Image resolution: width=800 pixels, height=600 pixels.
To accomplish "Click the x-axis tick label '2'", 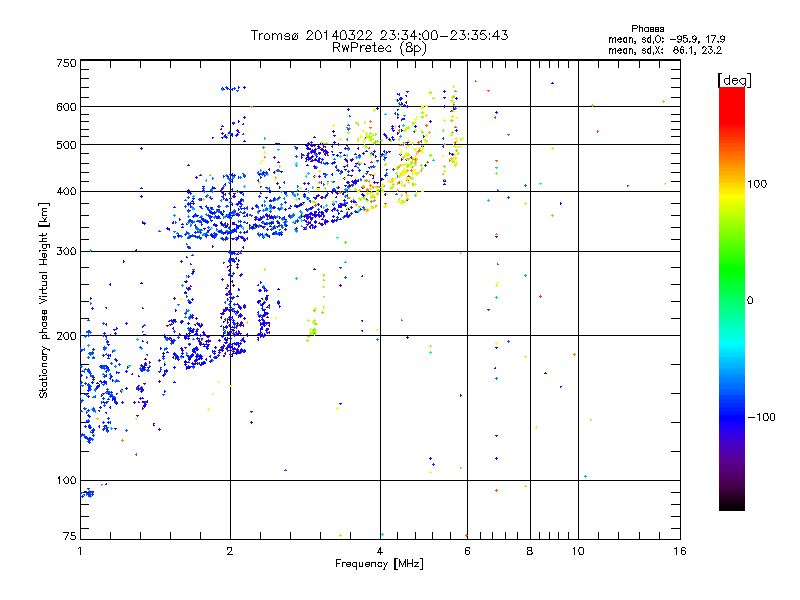I will (230, 551).
